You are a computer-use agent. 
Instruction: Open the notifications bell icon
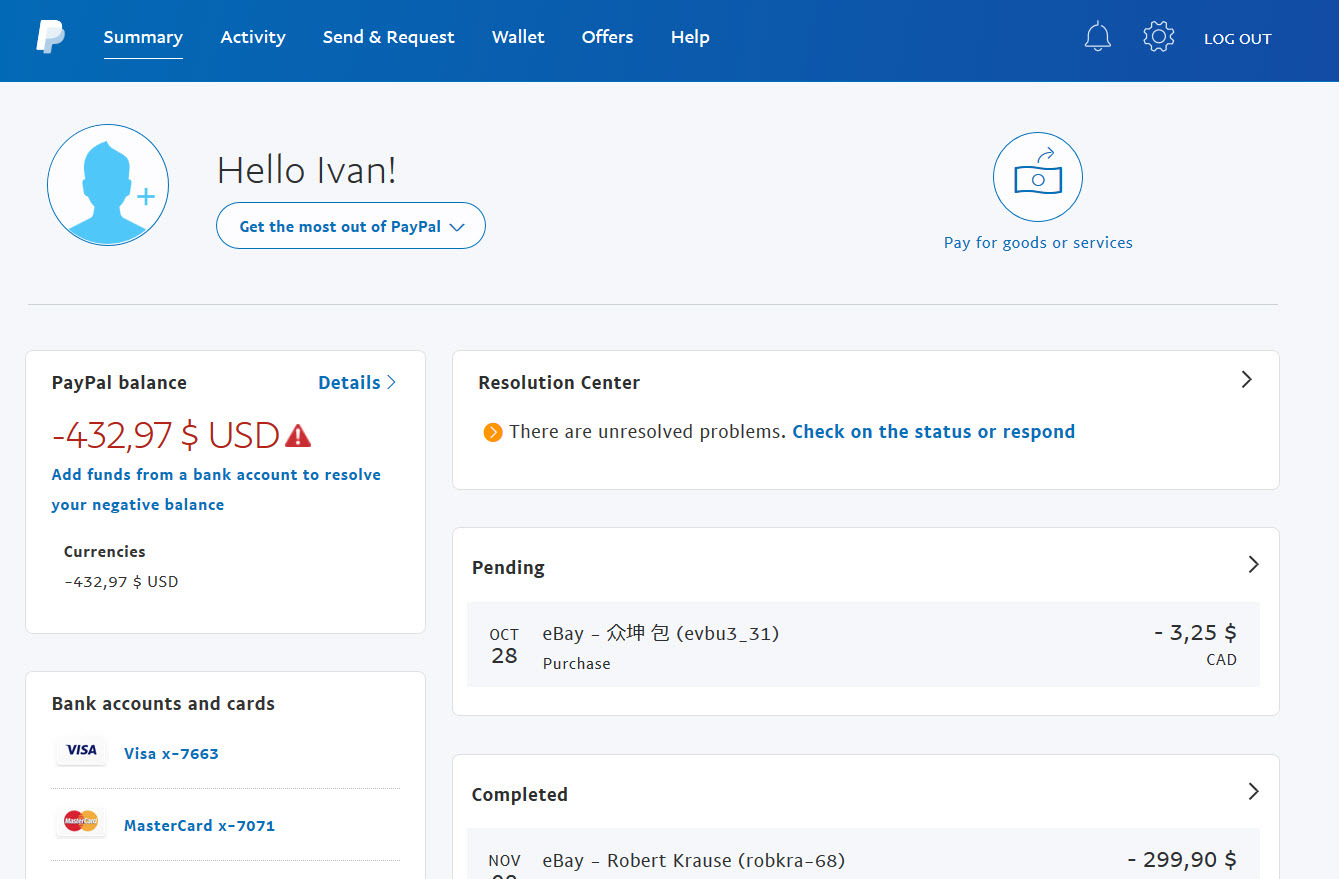pos(1097,38)
